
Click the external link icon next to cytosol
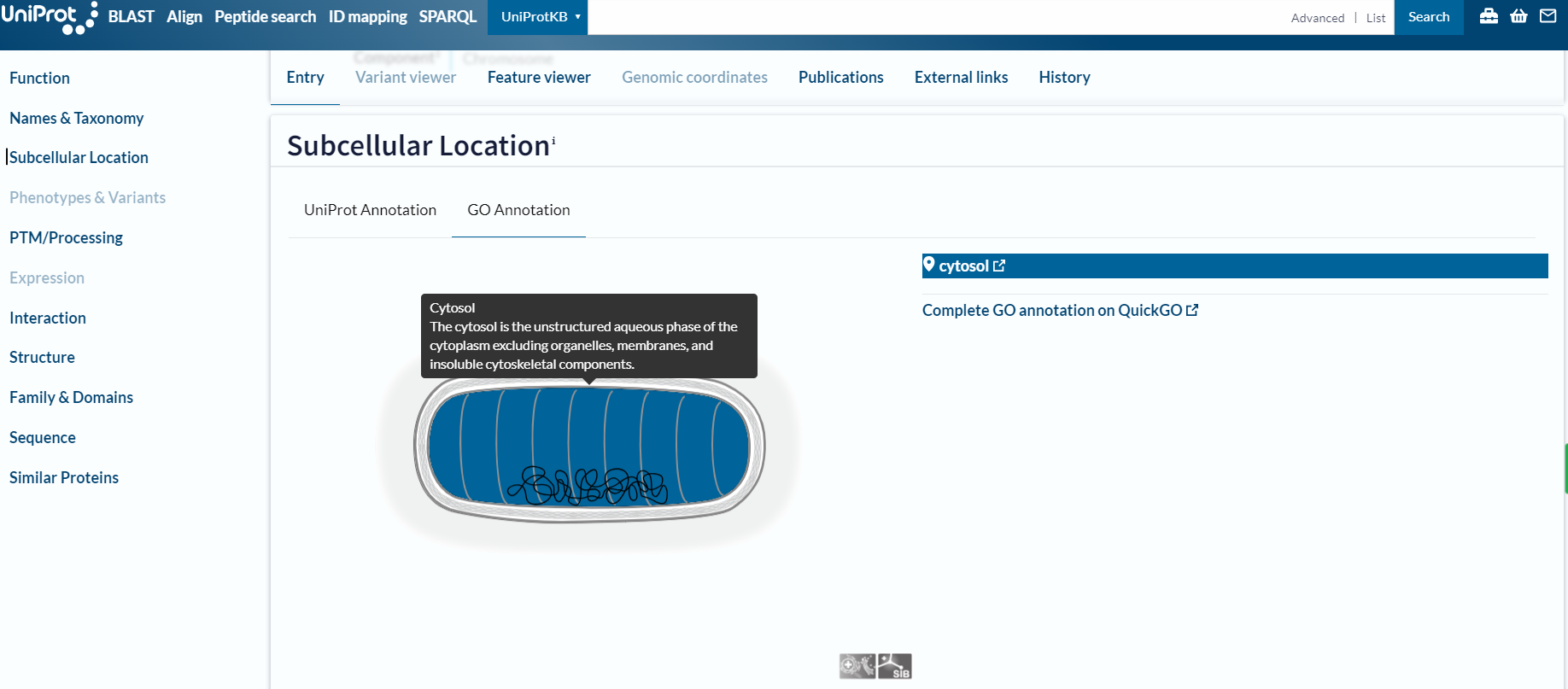999,266
